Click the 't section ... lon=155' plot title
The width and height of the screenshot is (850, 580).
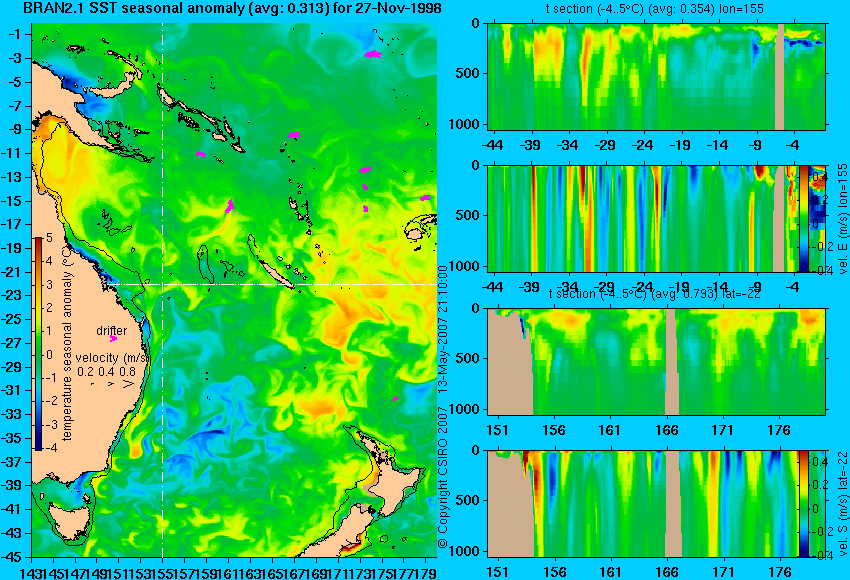654,9
